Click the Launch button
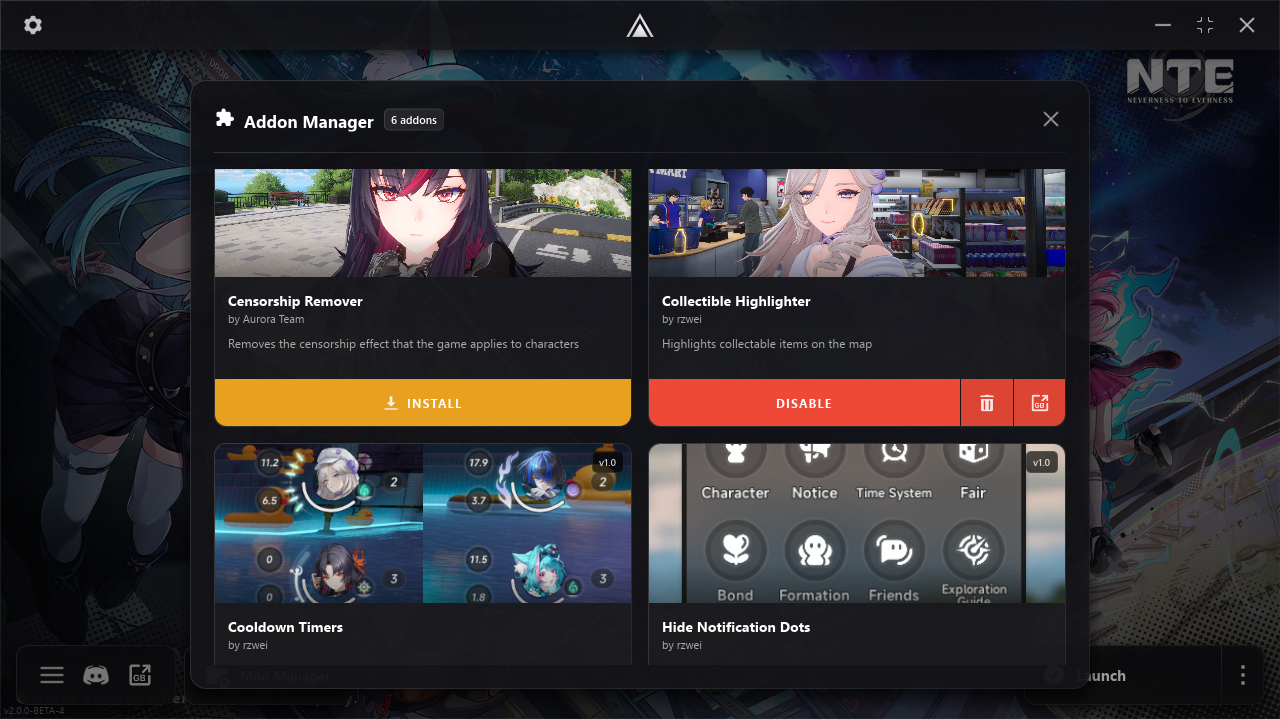The image size is (1280, 719). pyautogui.click(x=1122, y=675)
